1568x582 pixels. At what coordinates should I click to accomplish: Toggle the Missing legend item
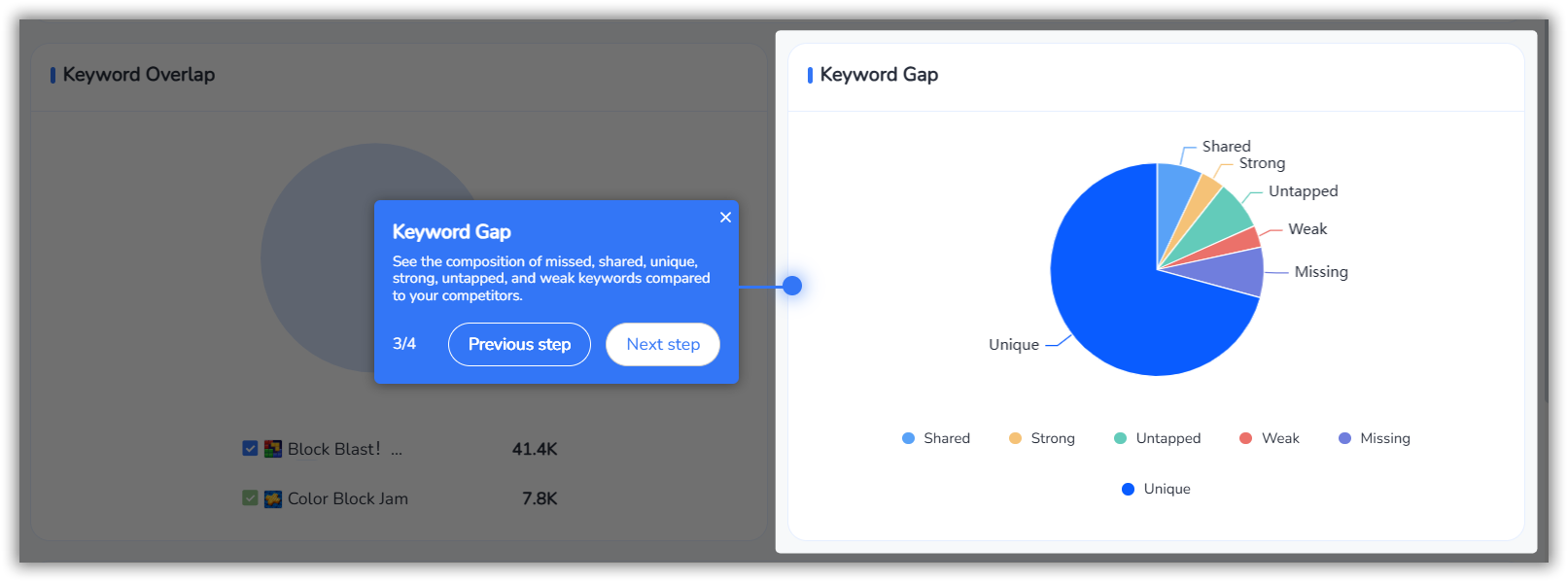1375,438
